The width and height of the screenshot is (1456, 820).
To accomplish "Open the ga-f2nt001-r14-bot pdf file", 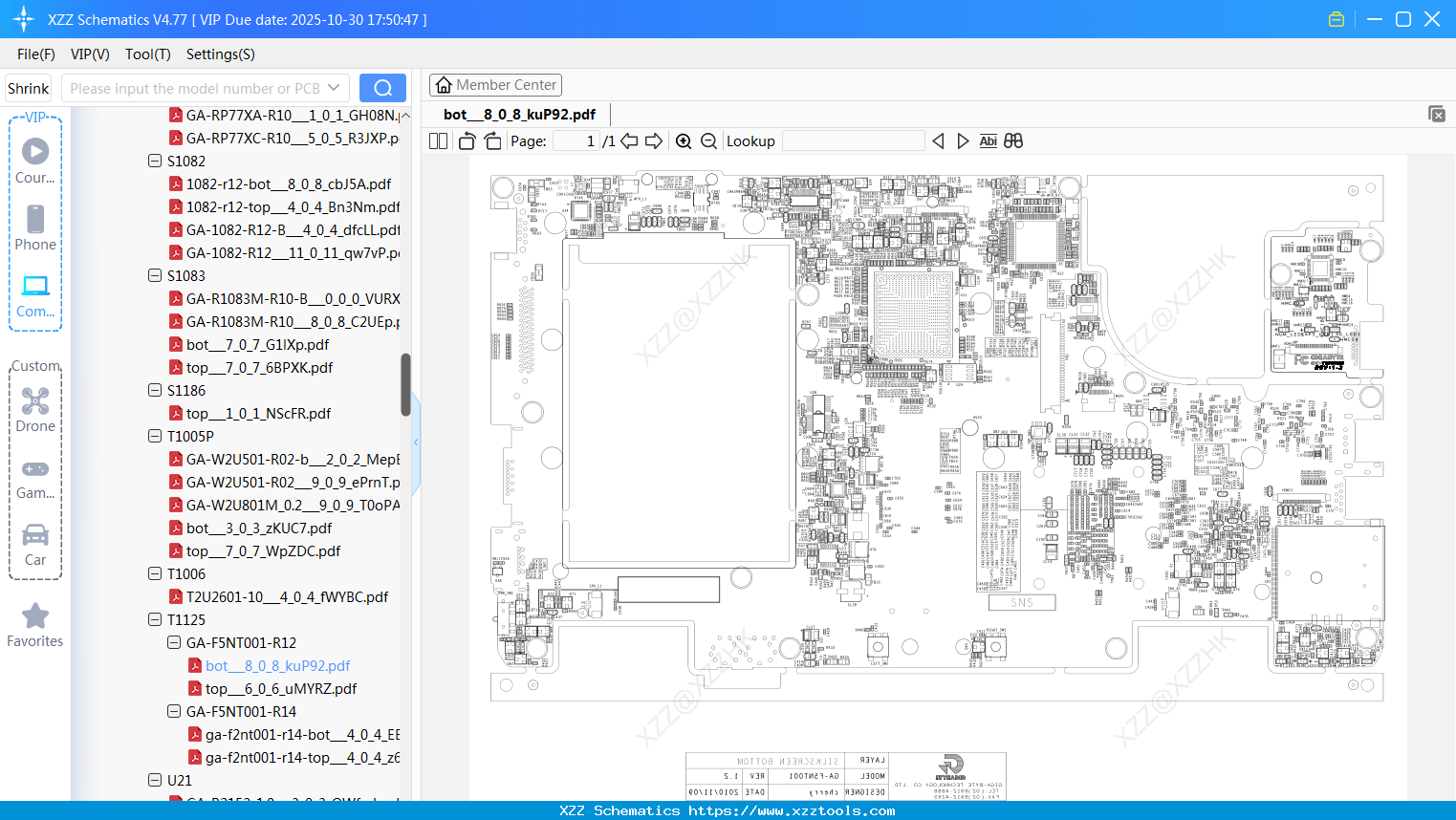I will coord(302,734).
